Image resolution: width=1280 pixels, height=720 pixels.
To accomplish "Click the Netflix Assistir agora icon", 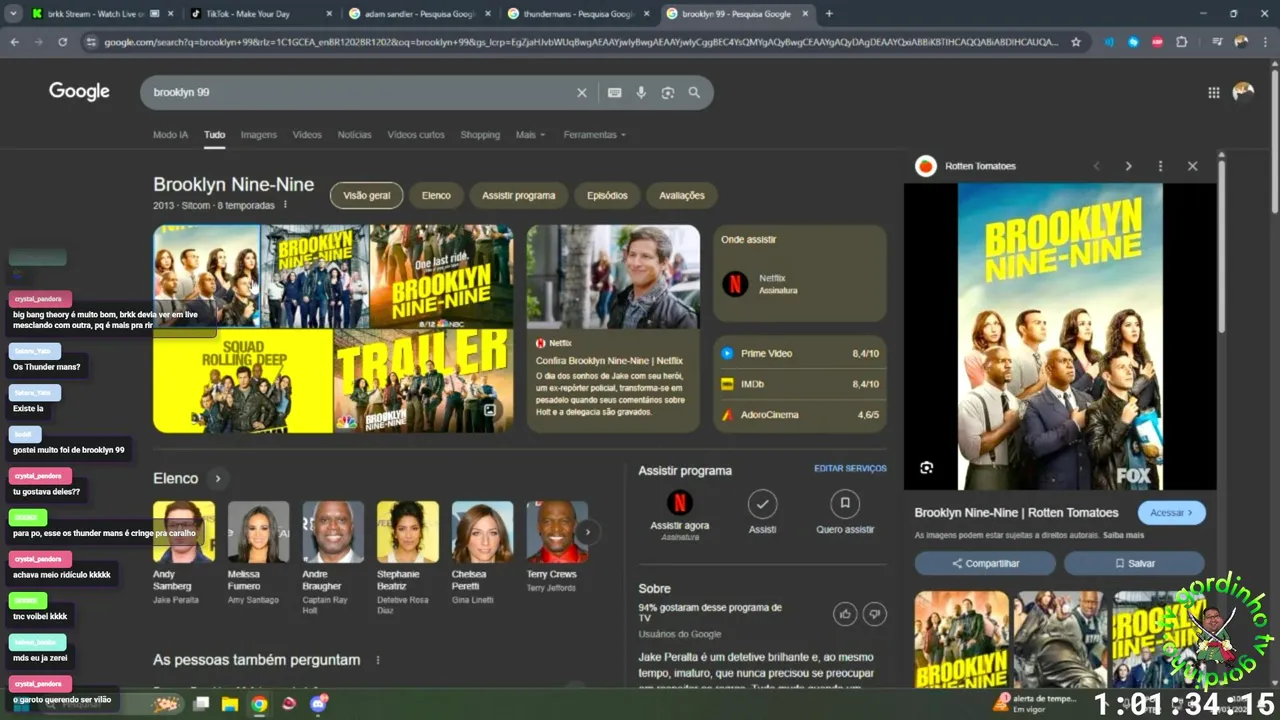I will click(x=680, y=502).
